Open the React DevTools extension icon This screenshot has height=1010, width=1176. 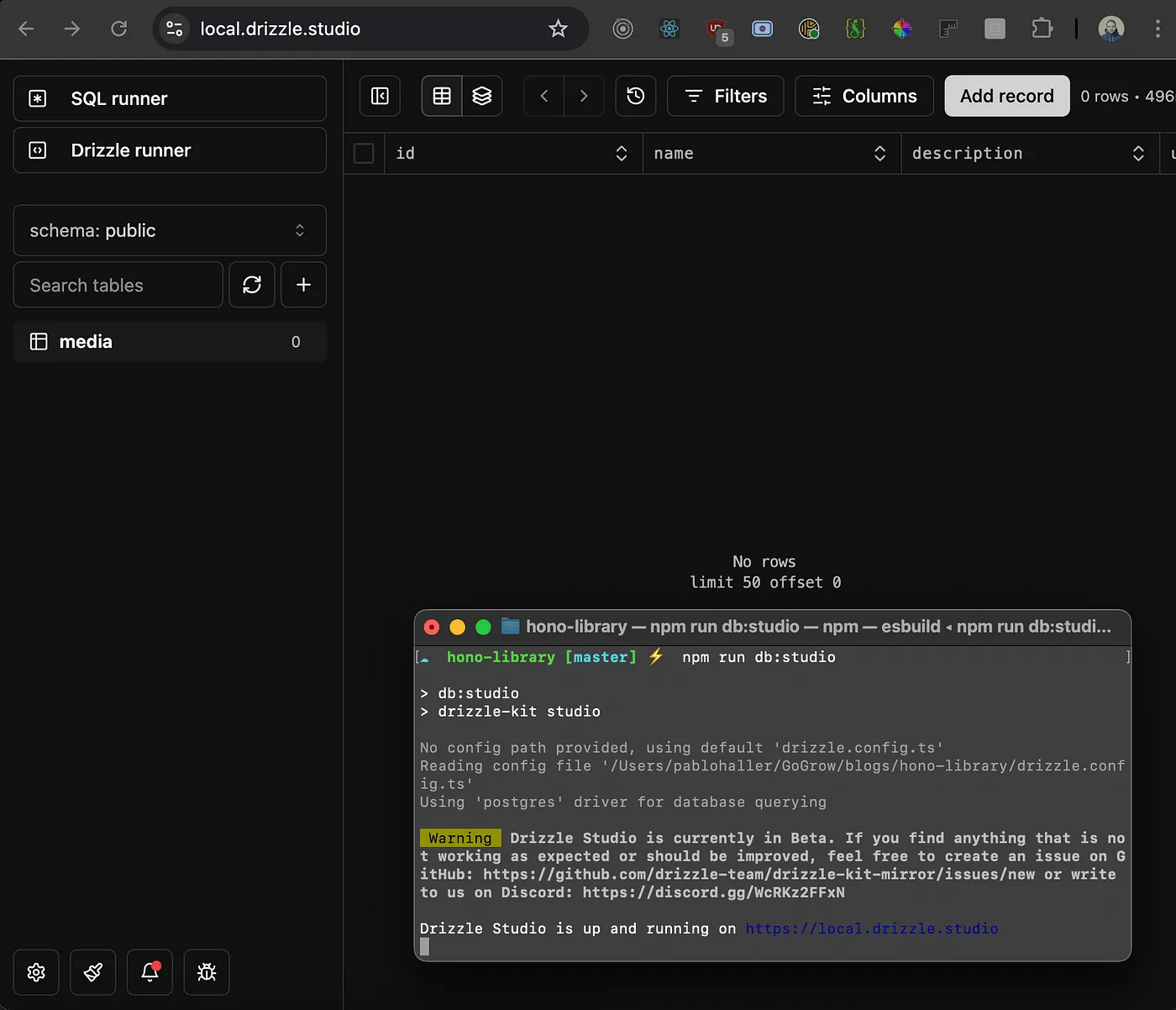[669, 29]
